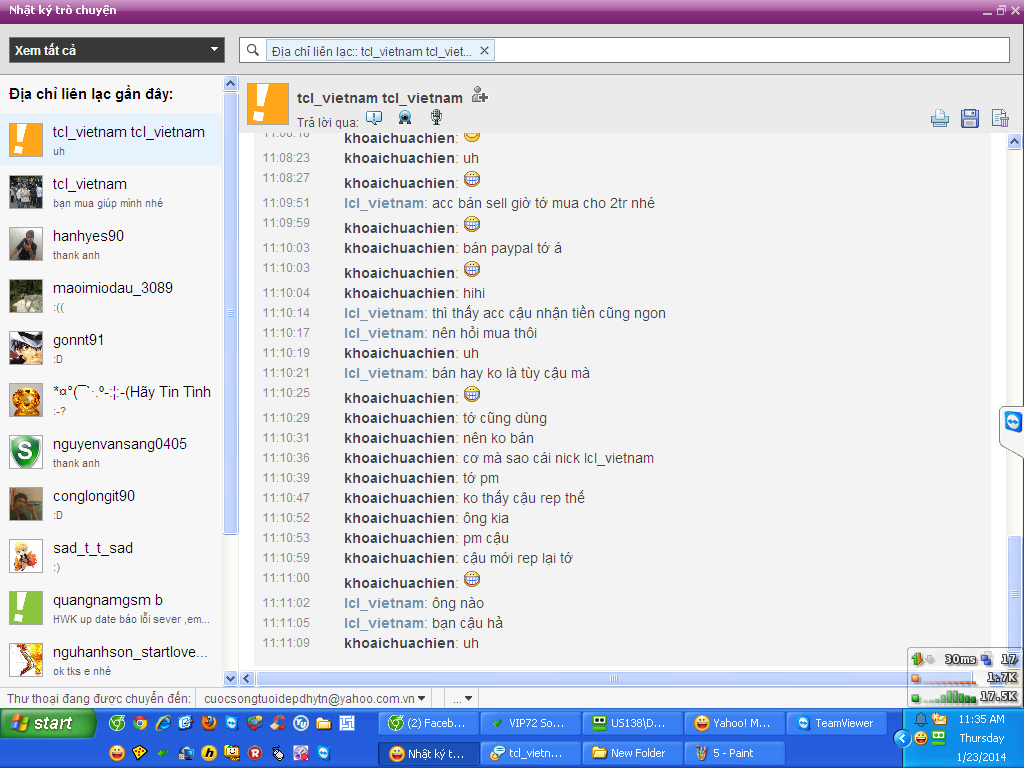Reply via webcam icon

[405, 118]
